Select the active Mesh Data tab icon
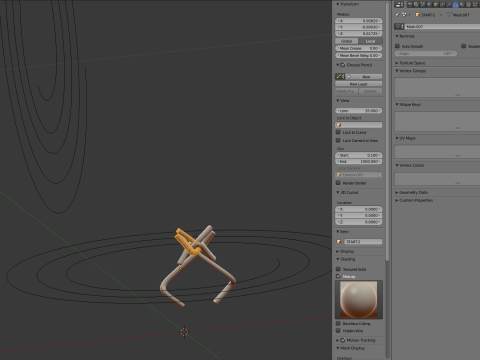 click(456, 4)
